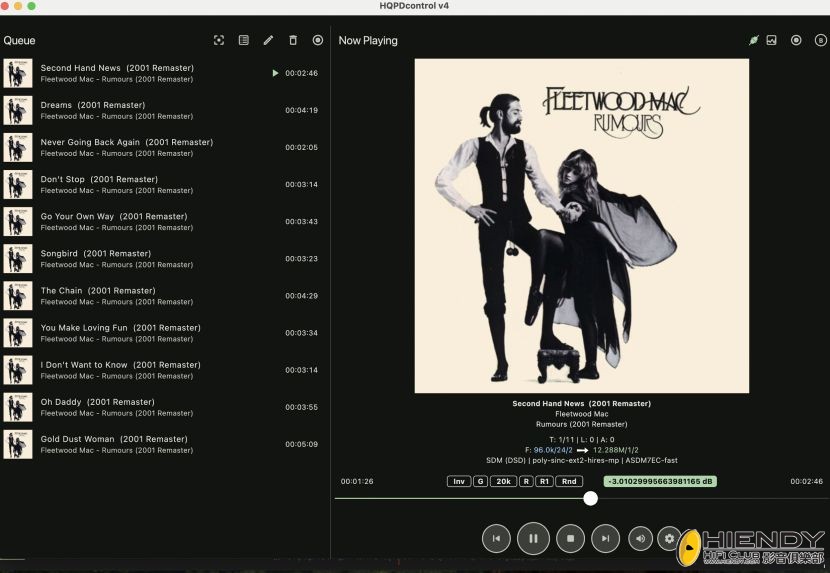Image resolution: width=830 pixels, height=573 pixels.
Task: Click duration 00:04:29 of The Chain
Action: pyautogui.click(x=301, y=296)
